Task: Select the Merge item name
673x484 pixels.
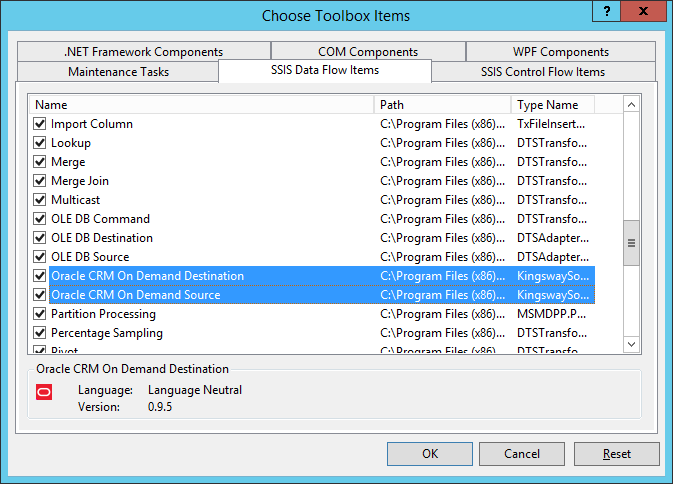Action: tap(68, 162)
